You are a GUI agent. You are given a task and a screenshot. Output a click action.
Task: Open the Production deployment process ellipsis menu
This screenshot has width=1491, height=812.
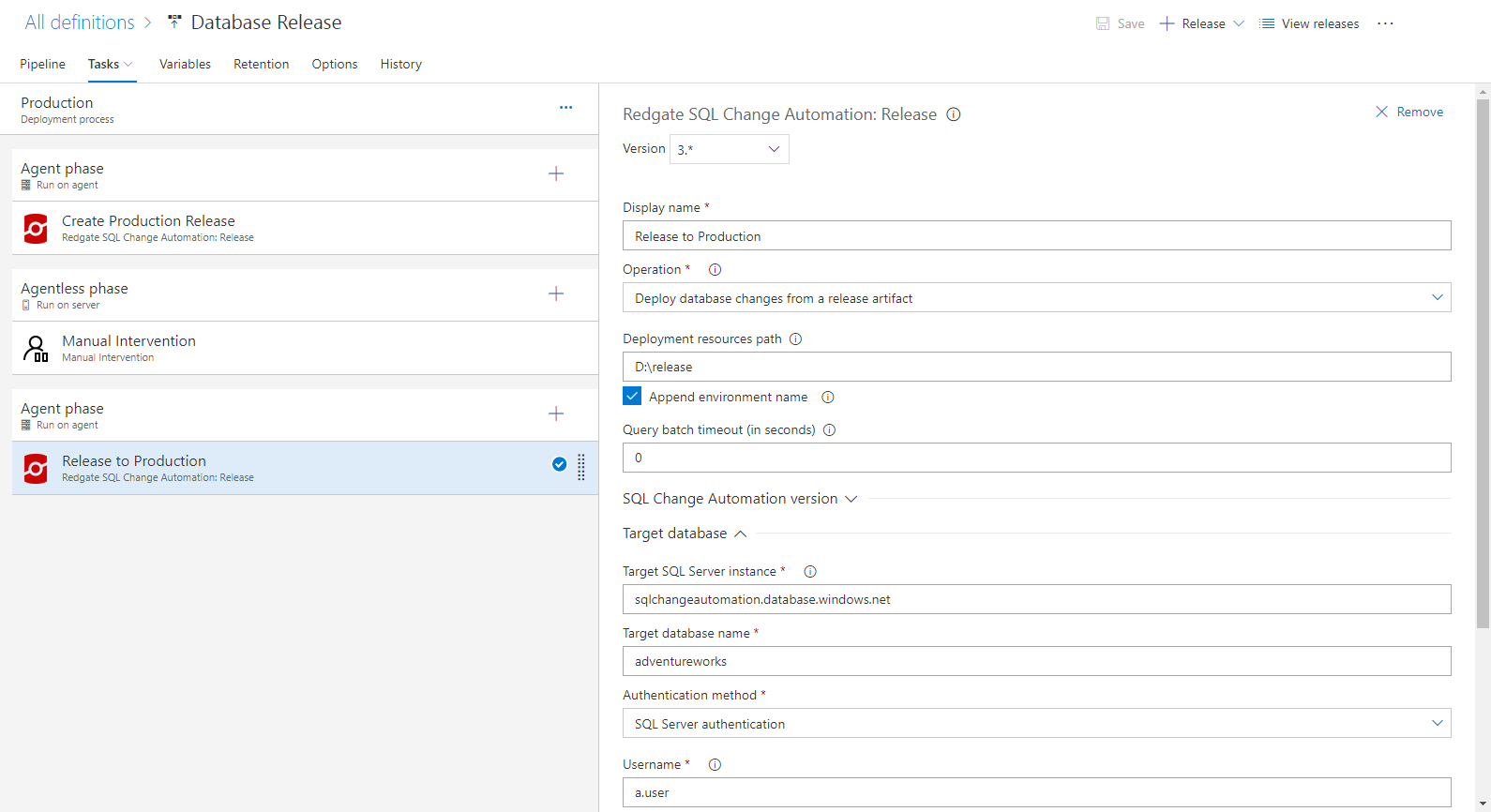(565, 108)
